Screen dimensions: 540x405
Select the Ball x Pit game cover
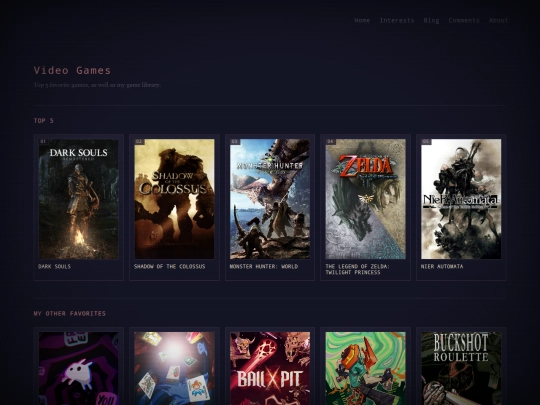pyautogui.click(x=270, y=368)
